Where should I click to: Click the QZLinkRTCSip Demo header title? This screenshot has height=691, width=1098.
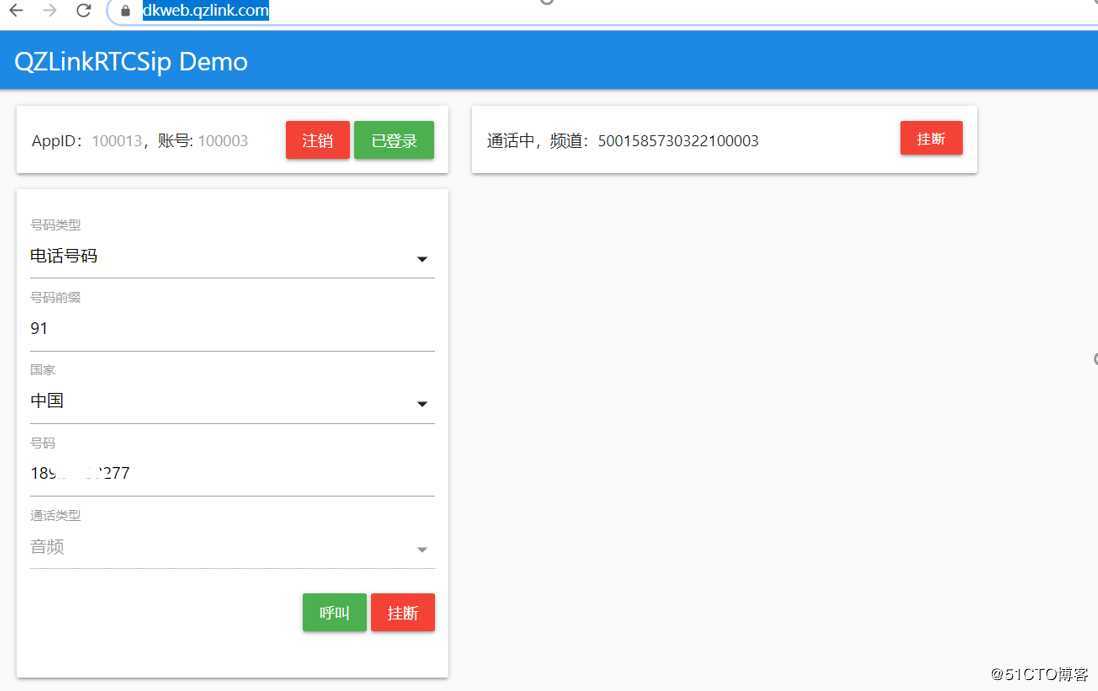coord(131,62)
